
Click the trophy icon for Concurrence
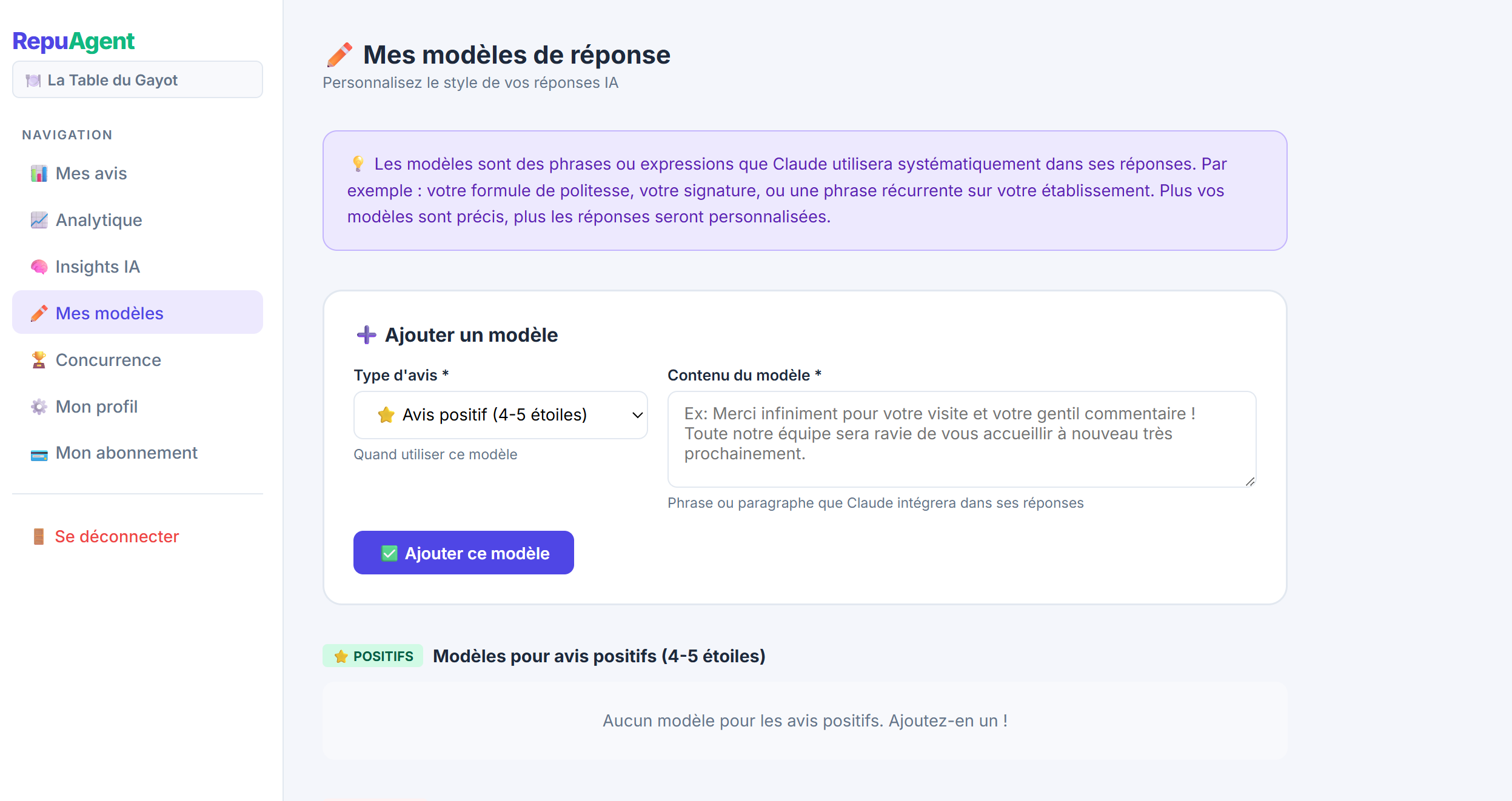coord(39,360)
